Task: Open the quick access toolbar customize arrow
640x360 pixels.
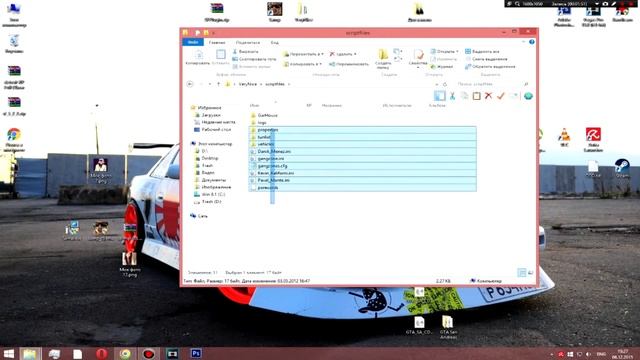Action: click(214, 33)
